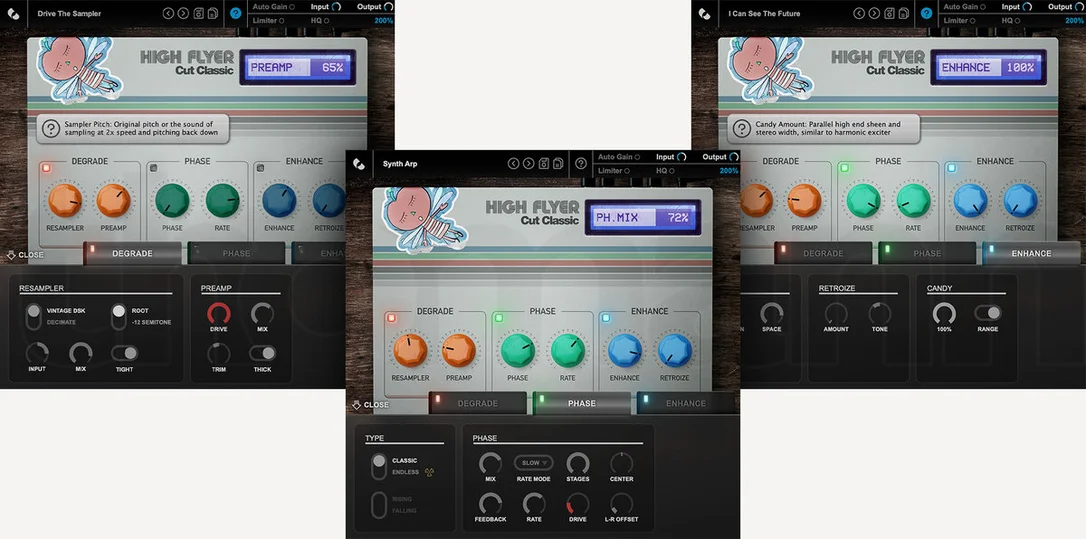Click the blue help icon in Drive The Sampler header
Viewport: 1086px width, 539px height.
tap(235, 13)
